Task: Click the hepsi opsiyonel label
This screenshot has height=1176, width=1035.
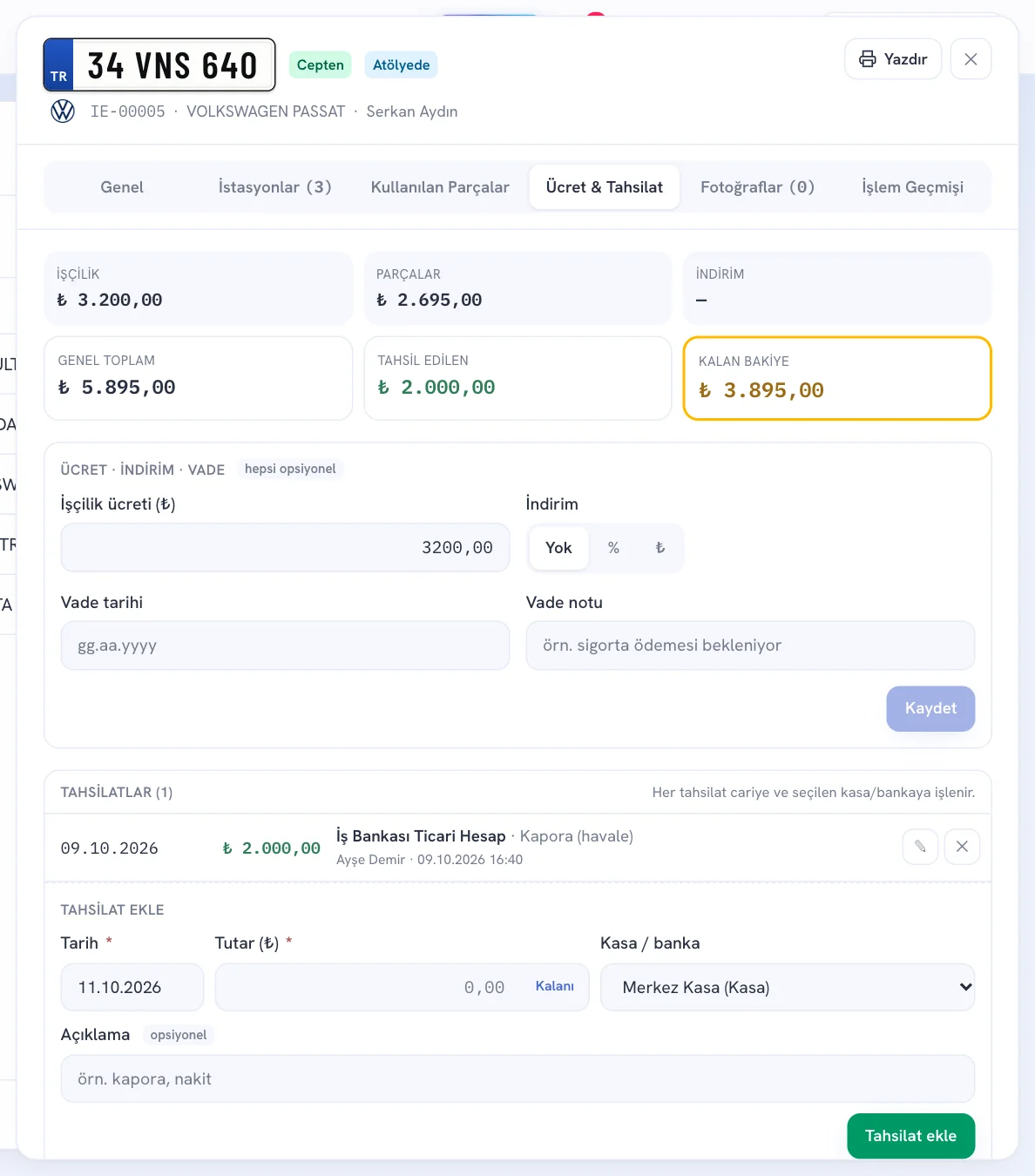Action: (x=290, y=469)
